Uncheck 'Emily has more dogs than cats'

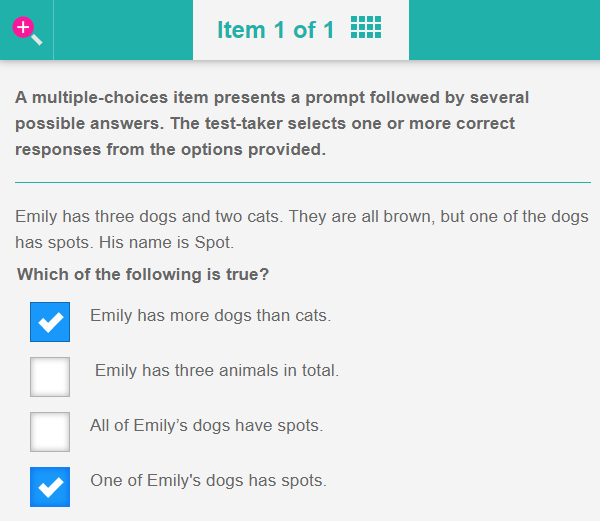(x=50, y=321)
